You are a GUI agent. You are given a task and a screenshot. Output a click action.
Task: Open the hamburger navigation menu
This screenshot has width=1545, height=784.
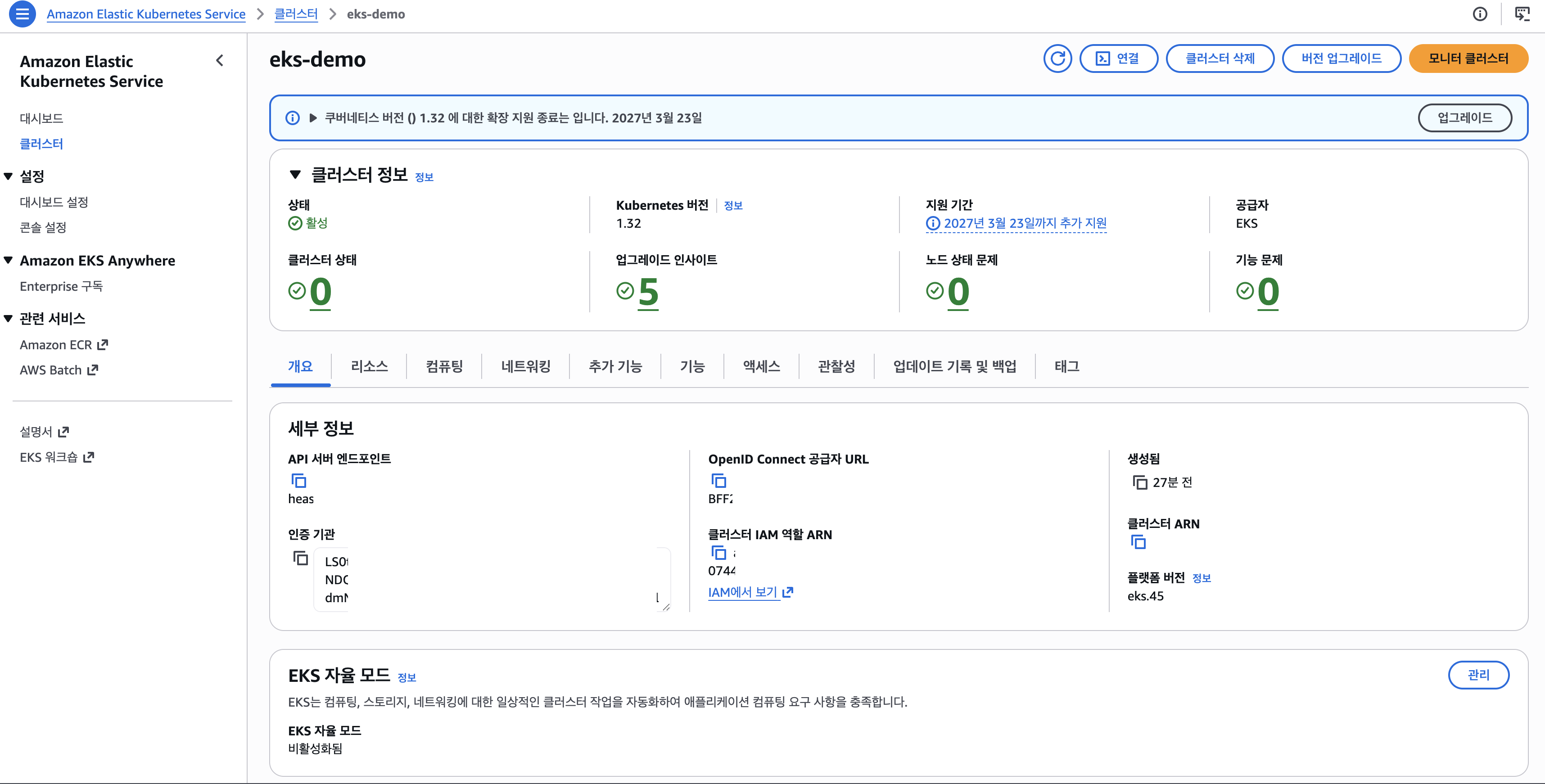(x=22, y=14)
